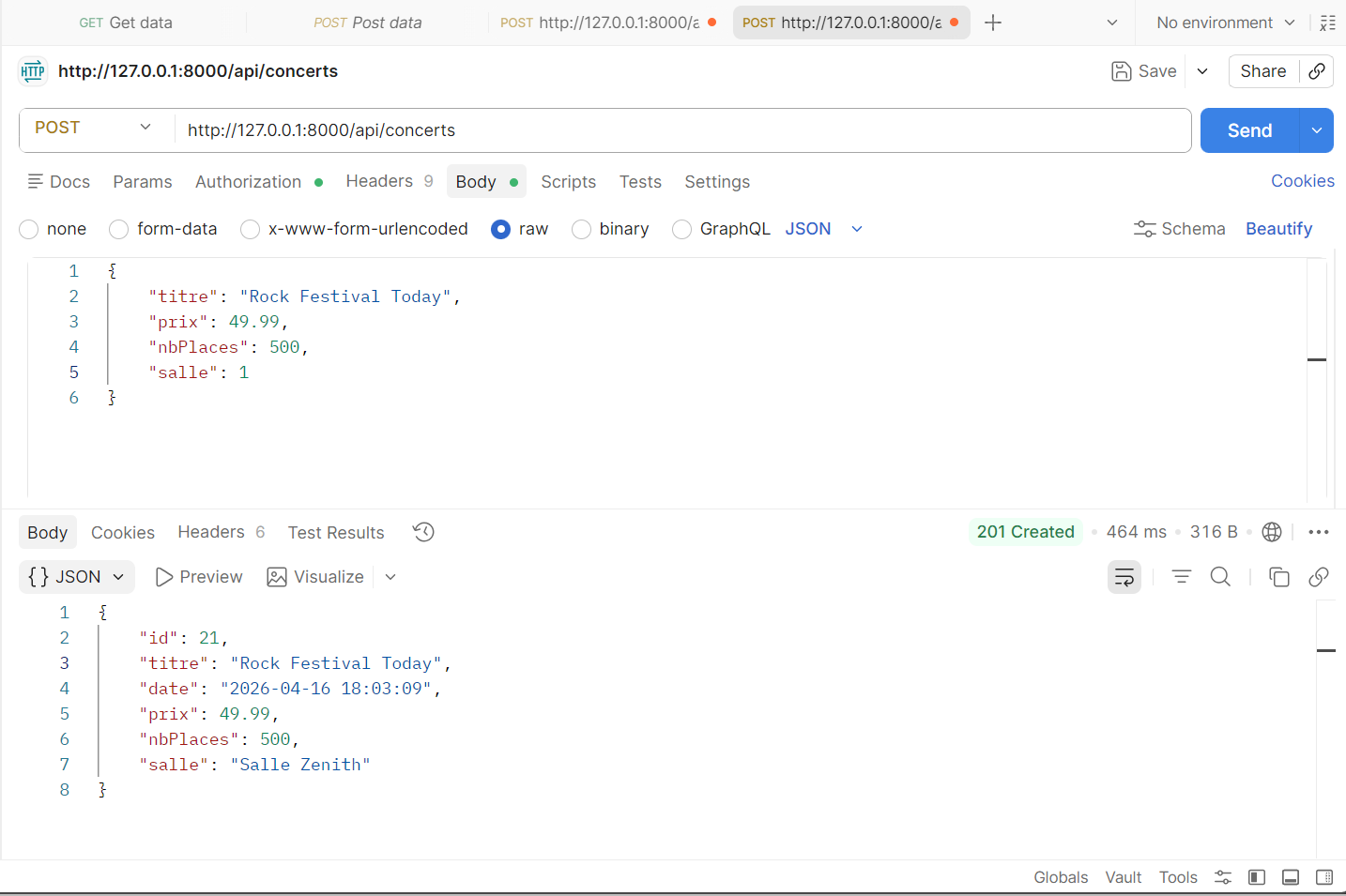Click the network globe icon in response
The width and height of the screenshot is (1346, 896).
(1272, 532)
